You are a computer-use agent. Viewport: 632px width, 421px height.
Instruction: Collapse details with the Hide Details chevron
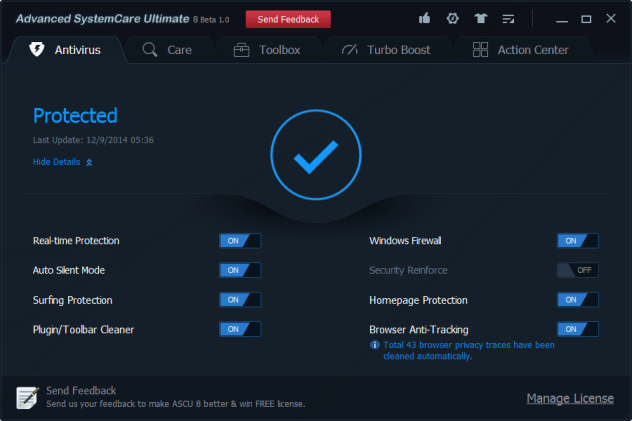coord(89,162)
